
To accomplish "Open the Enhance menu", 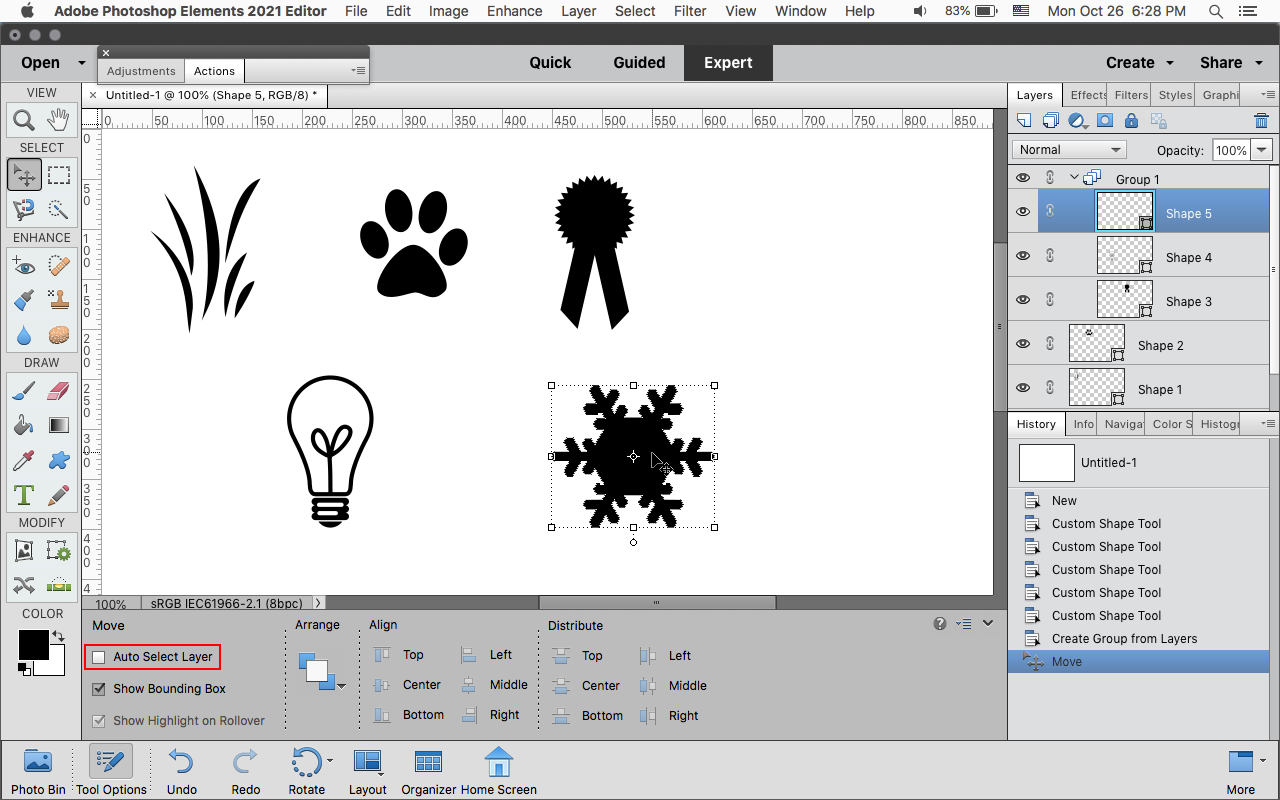I will coord(514,11).
